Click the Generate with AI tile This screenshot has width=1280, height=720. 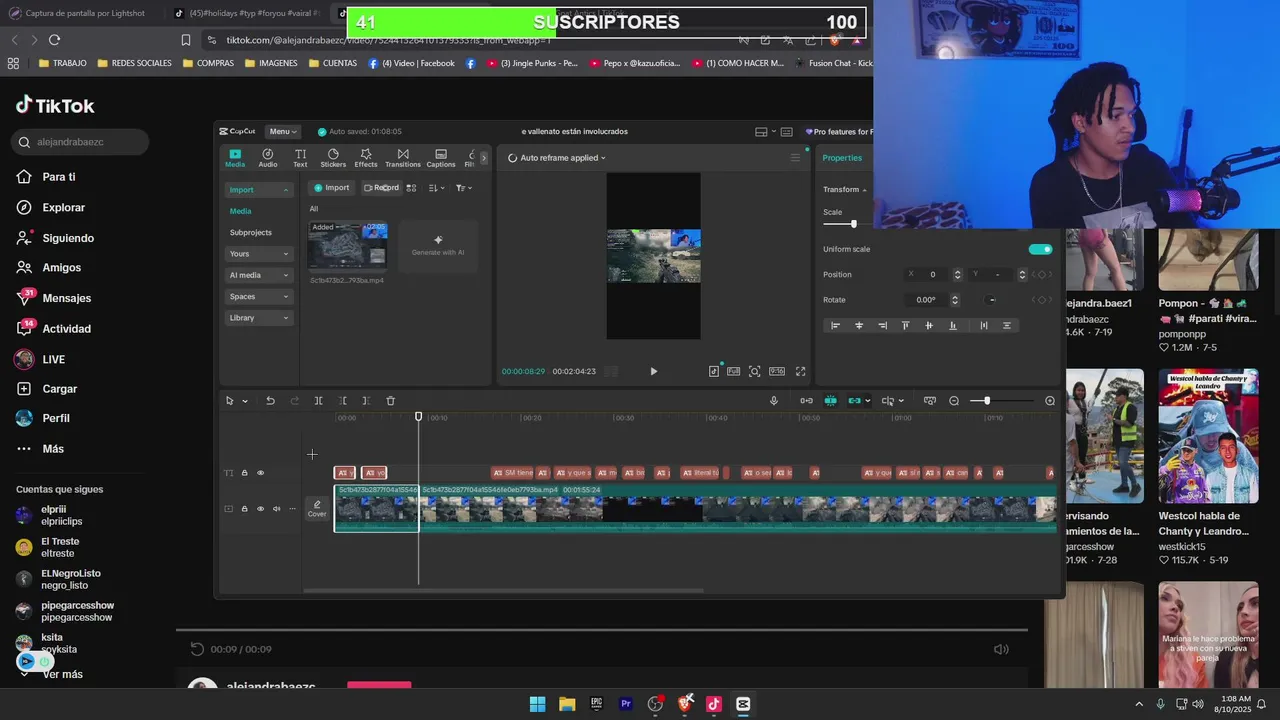point(438,245)
